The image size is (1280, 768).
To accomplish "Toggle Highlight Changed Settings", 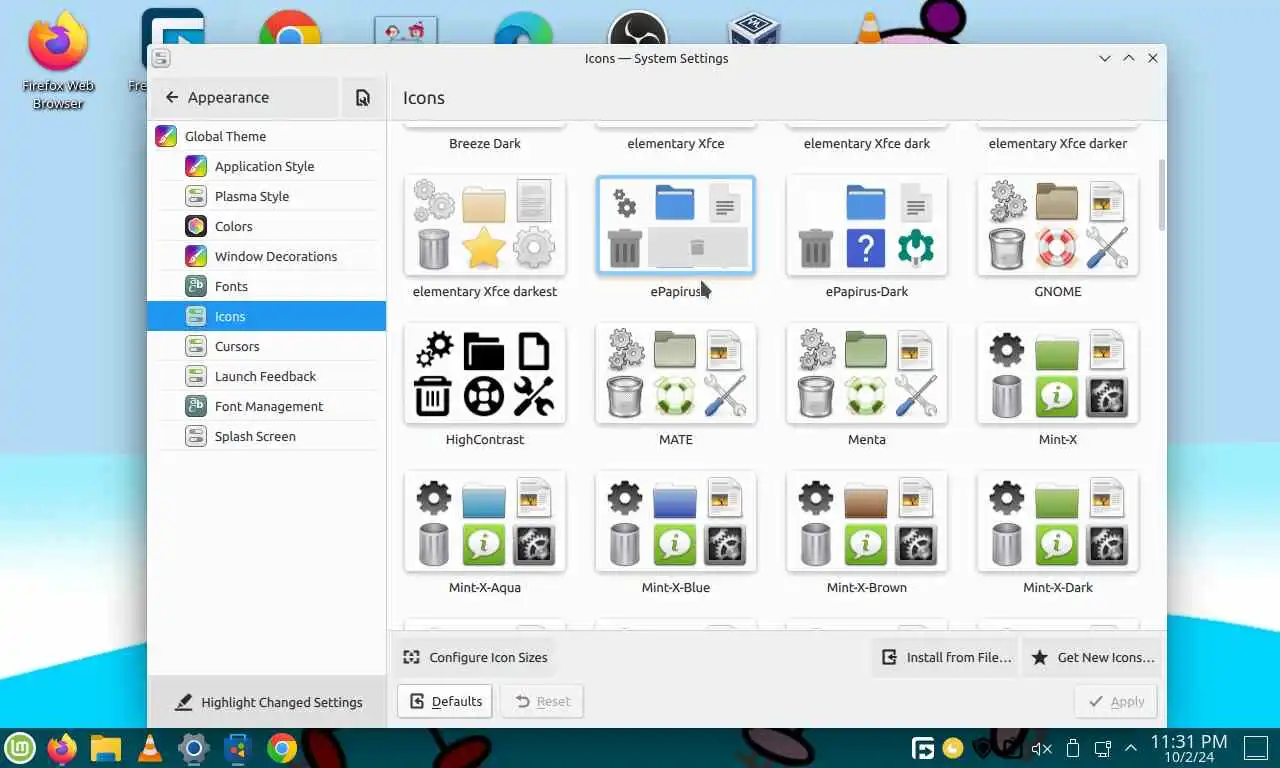I will 268,702.
